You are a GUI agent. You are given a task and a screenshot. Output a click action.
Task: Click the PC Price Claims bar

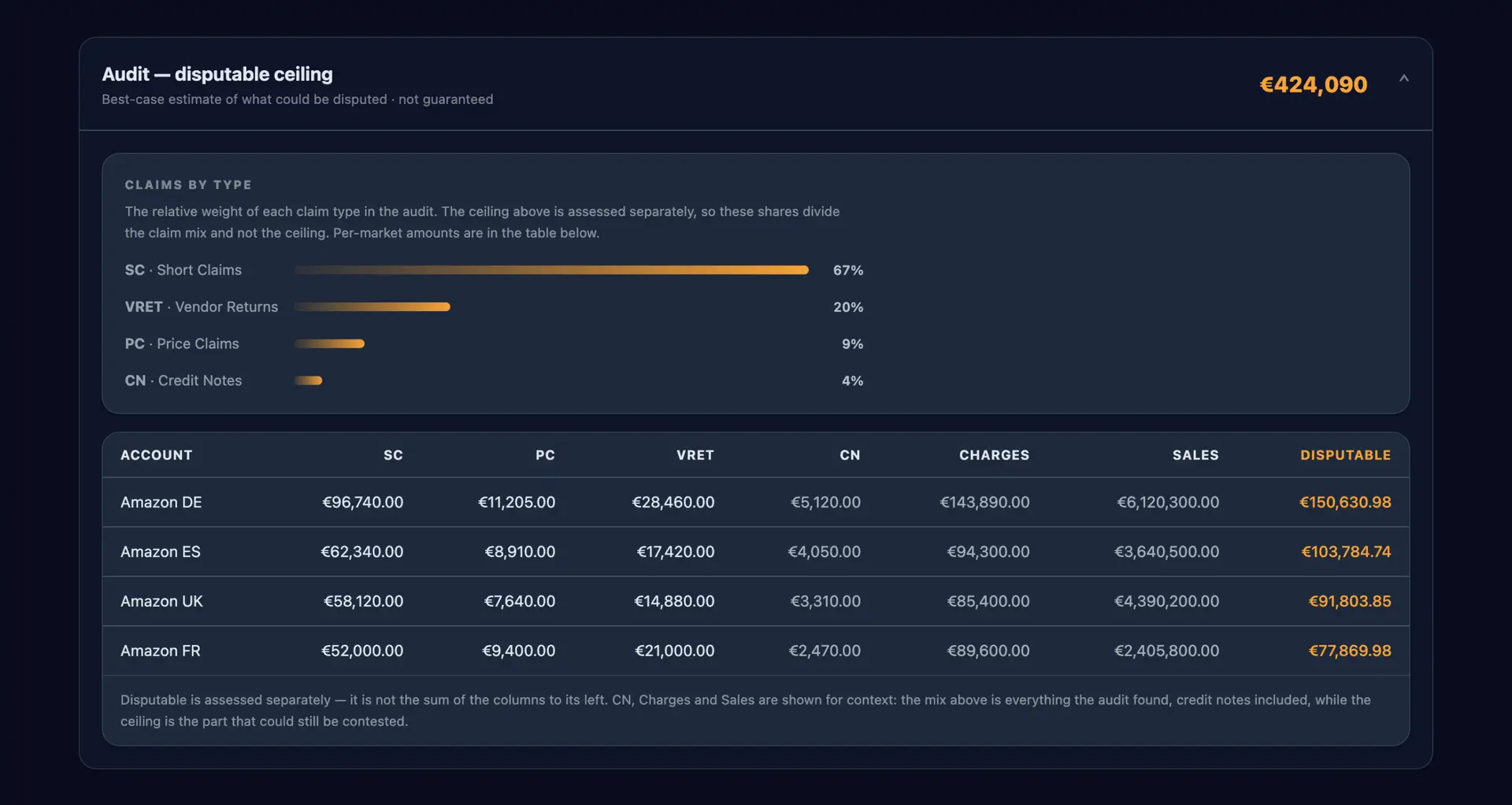[329, 343]
